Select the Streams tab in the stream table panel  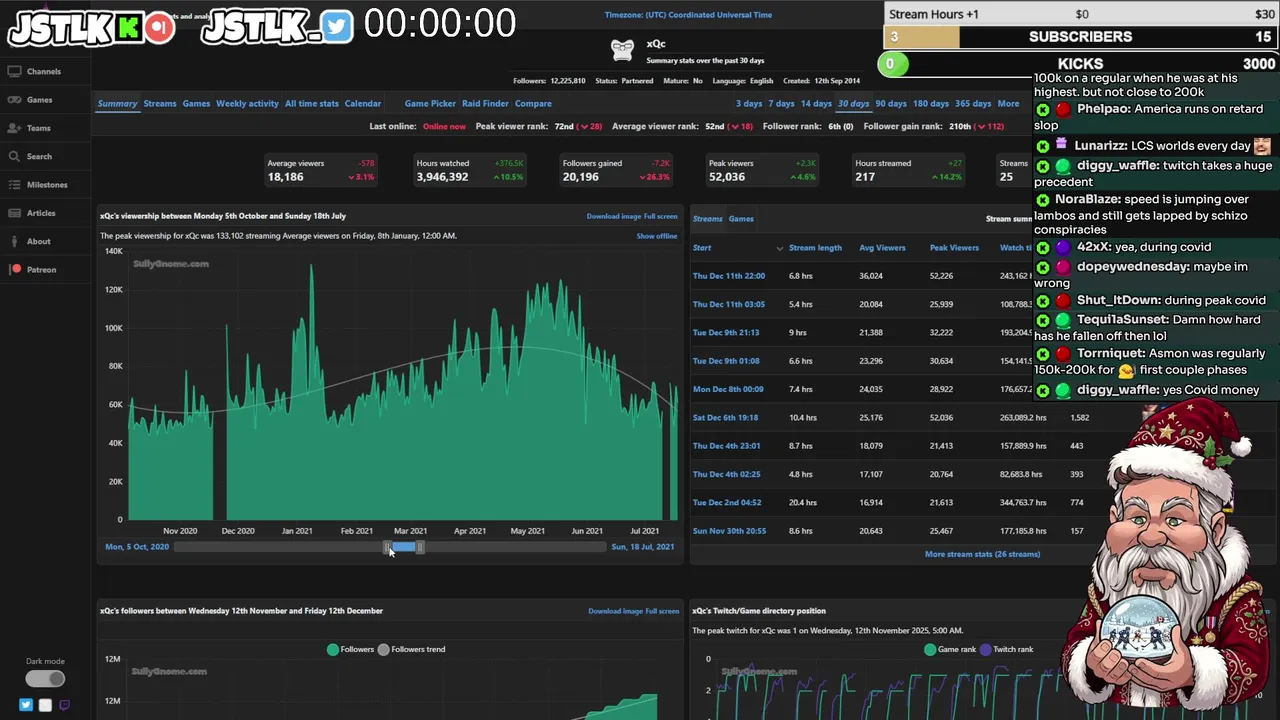[x=707, y=219]
